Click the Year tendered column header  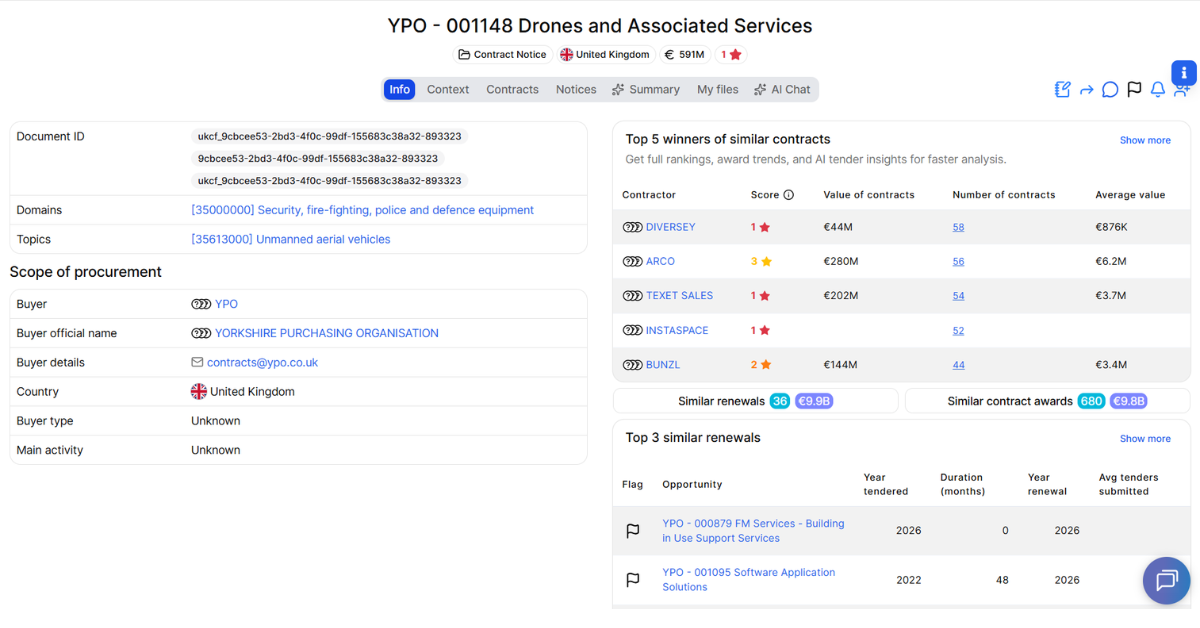click(x=886, y=484)
